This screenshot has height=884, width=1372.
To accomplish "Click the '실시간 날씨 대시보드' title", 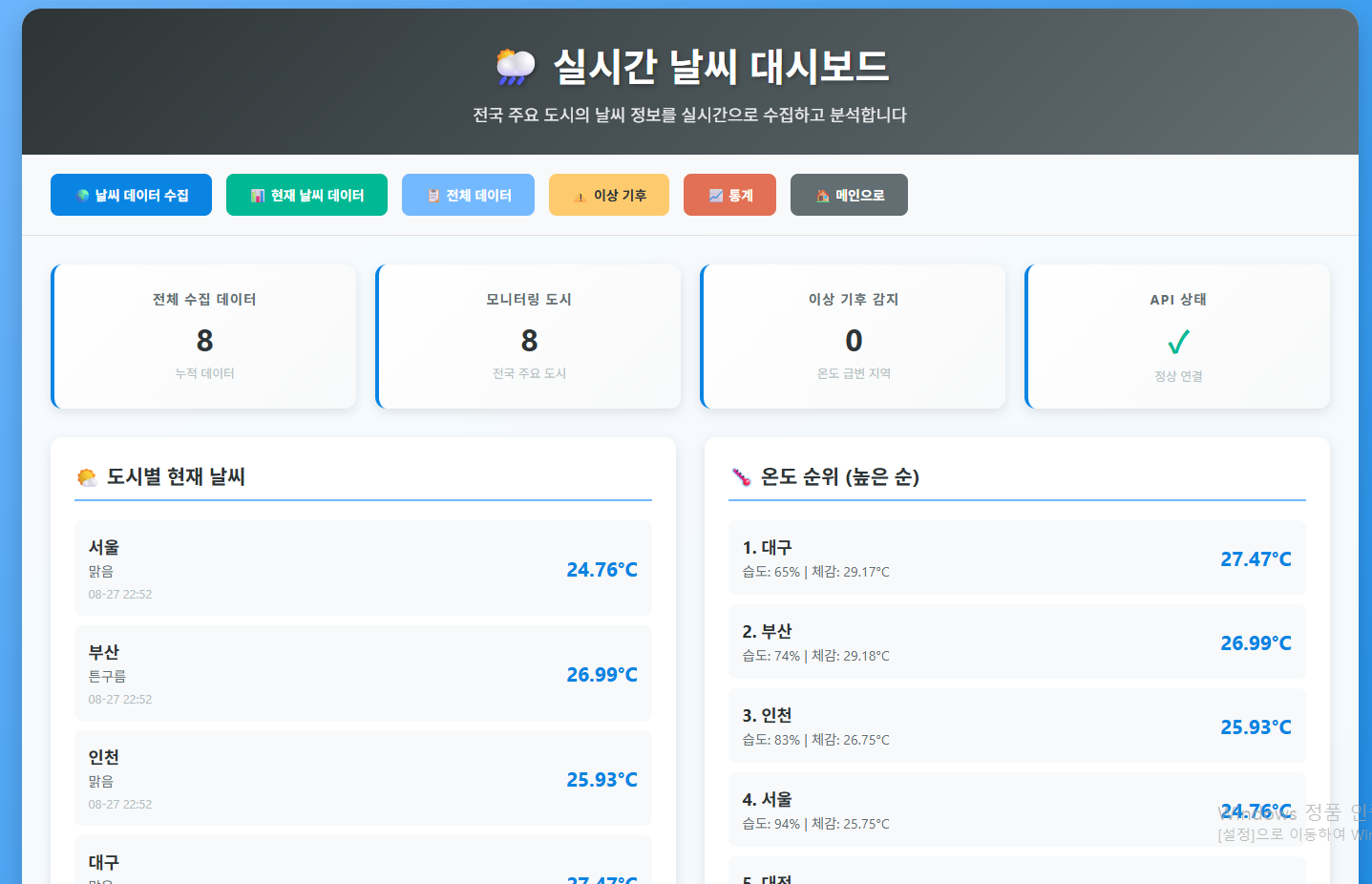I will pos(721,67).
